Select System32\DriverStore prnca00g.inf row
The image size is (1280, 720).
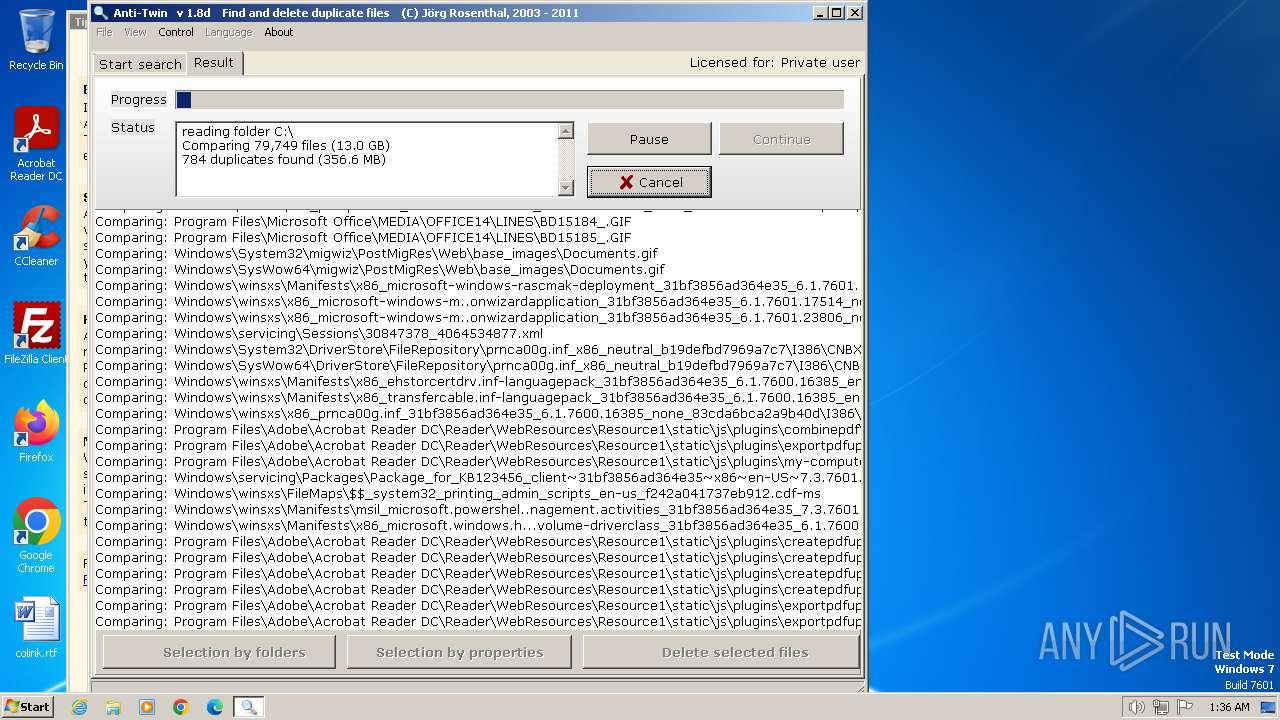(x=477, y=350)
